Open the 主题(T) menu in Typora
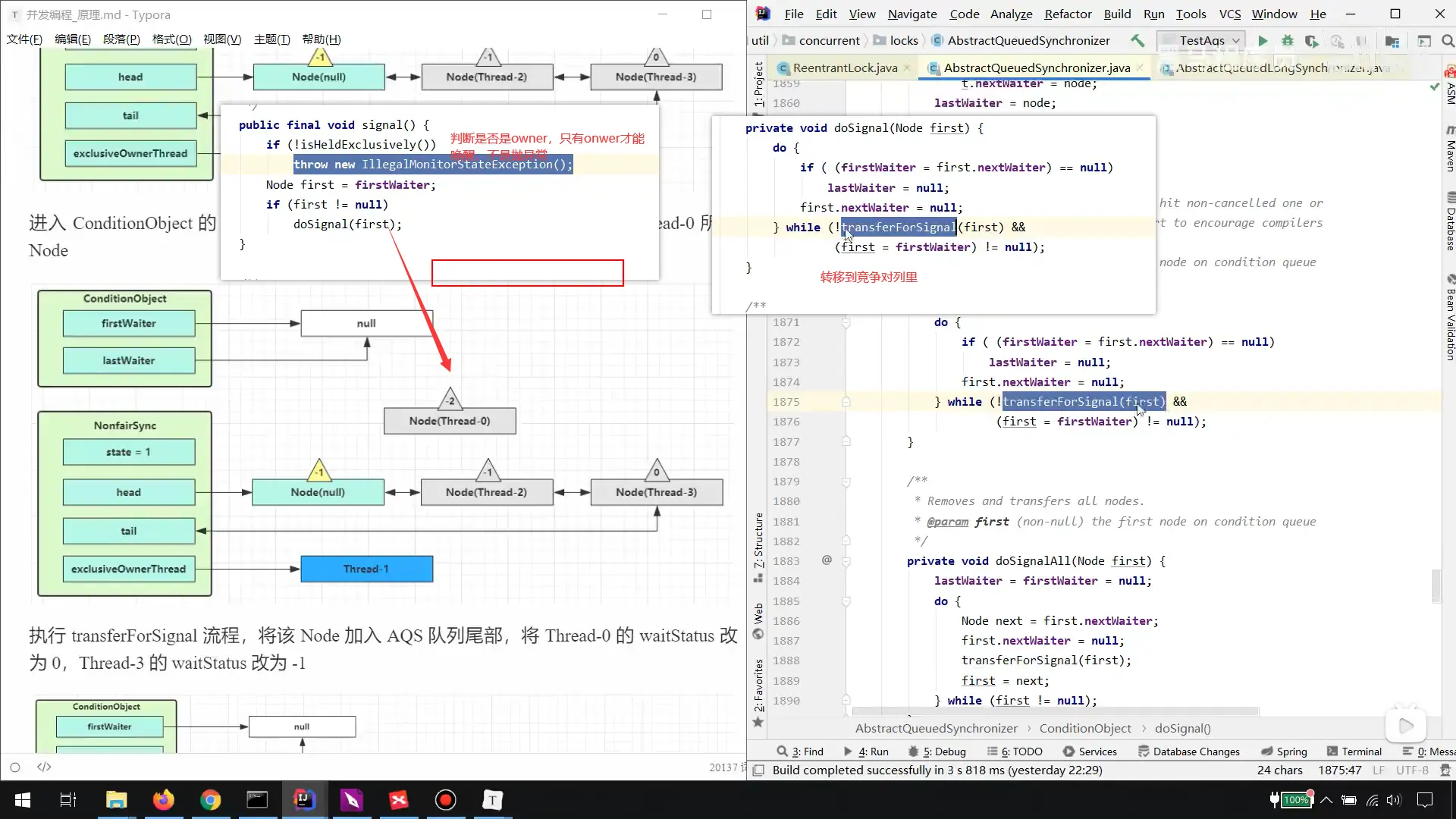Viewport: 1456px width, 819px height. tap(271, 39)
